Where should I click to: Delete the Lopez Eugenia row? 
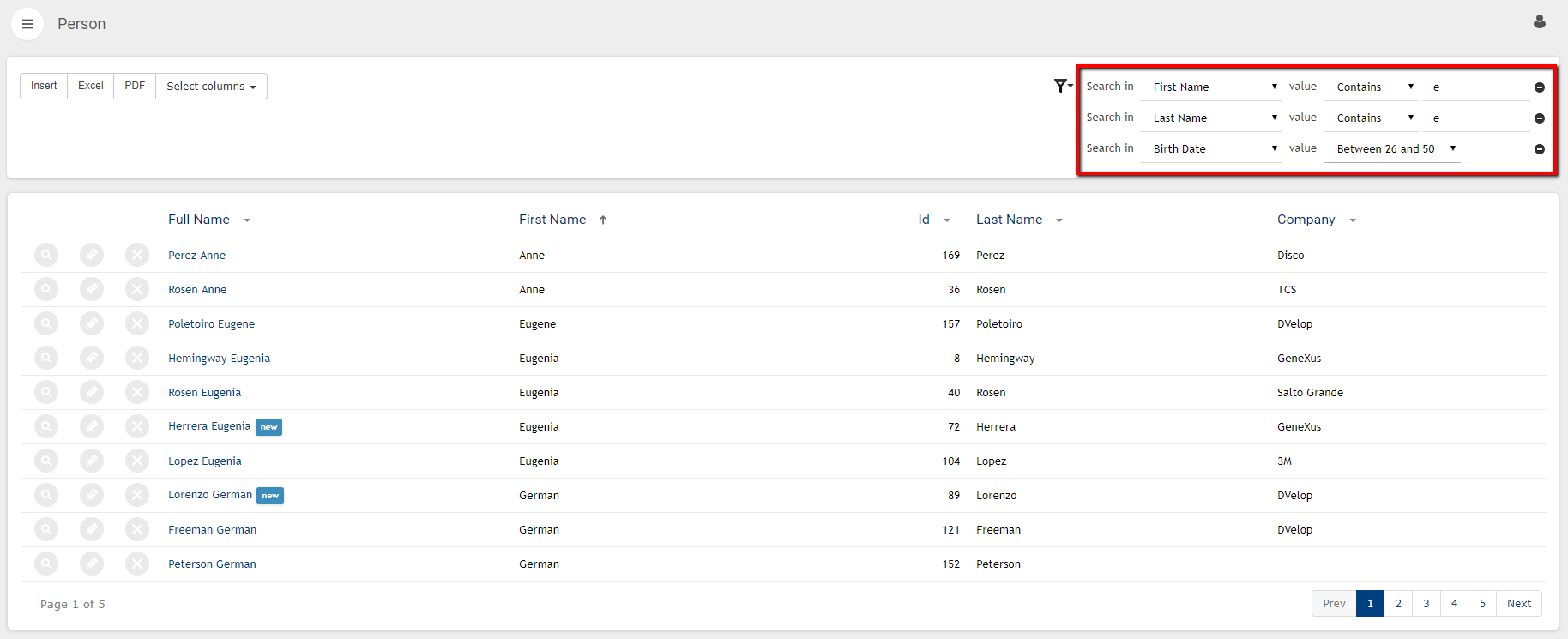point(137,461)
